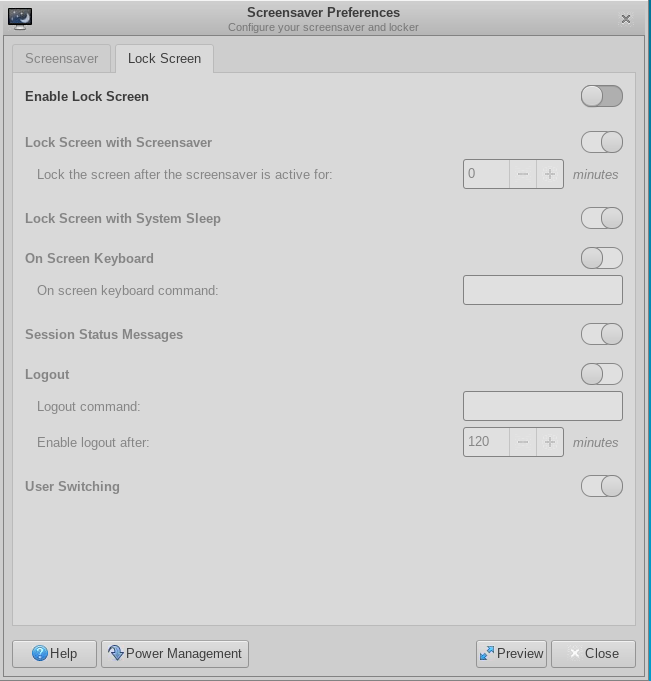Toggle Lock Screen with Screensaver switch

tap(601, 142)
